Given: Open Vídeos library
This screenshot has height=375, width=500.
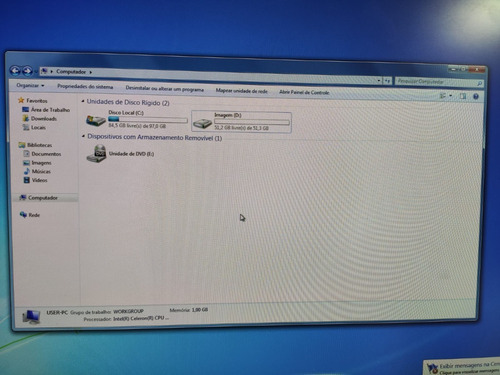Looking at the screenshot, I should (x=39, y=180).
